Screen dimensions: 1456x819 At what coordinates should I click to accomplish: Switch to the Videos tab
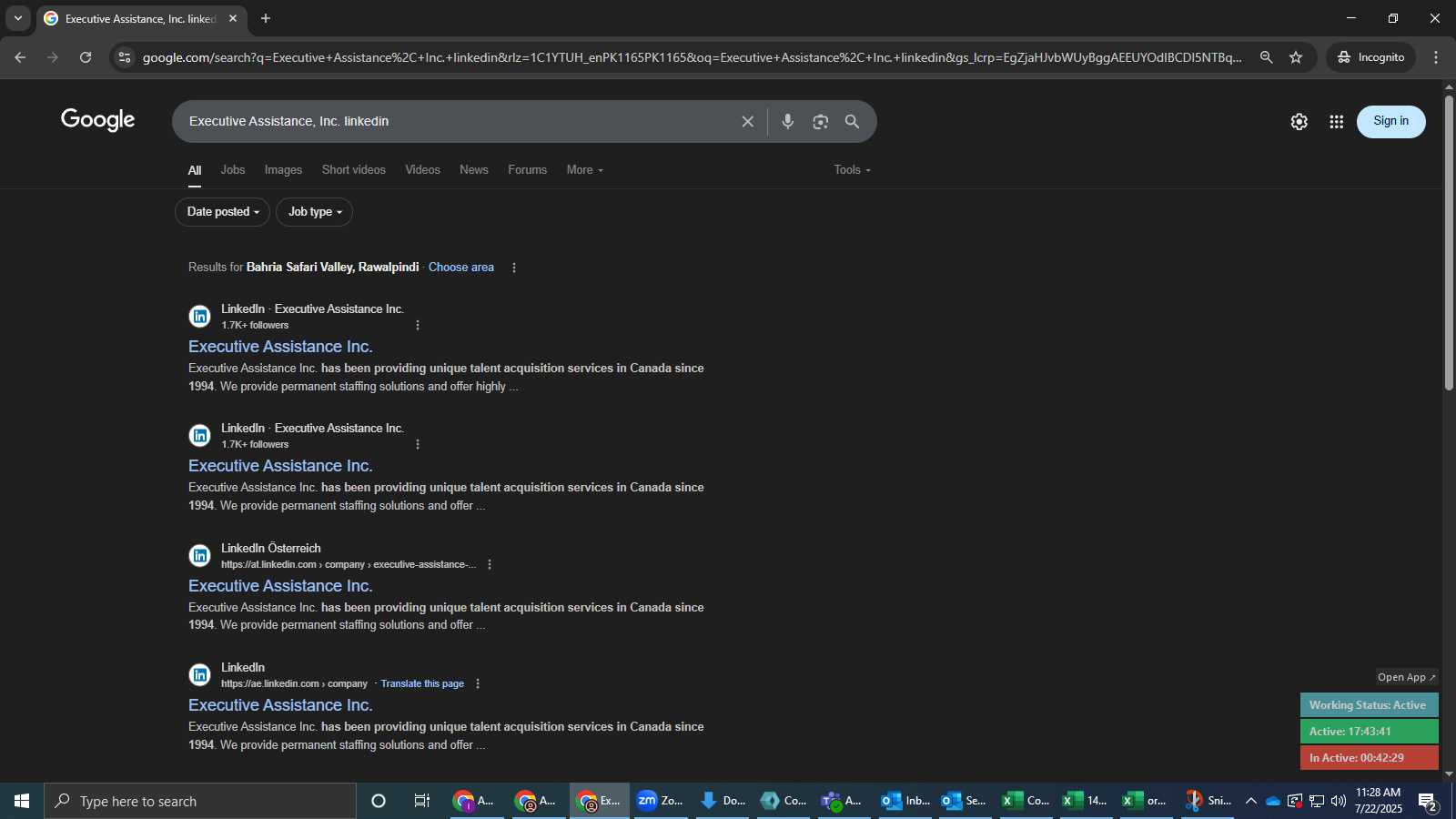click(422, 170)
